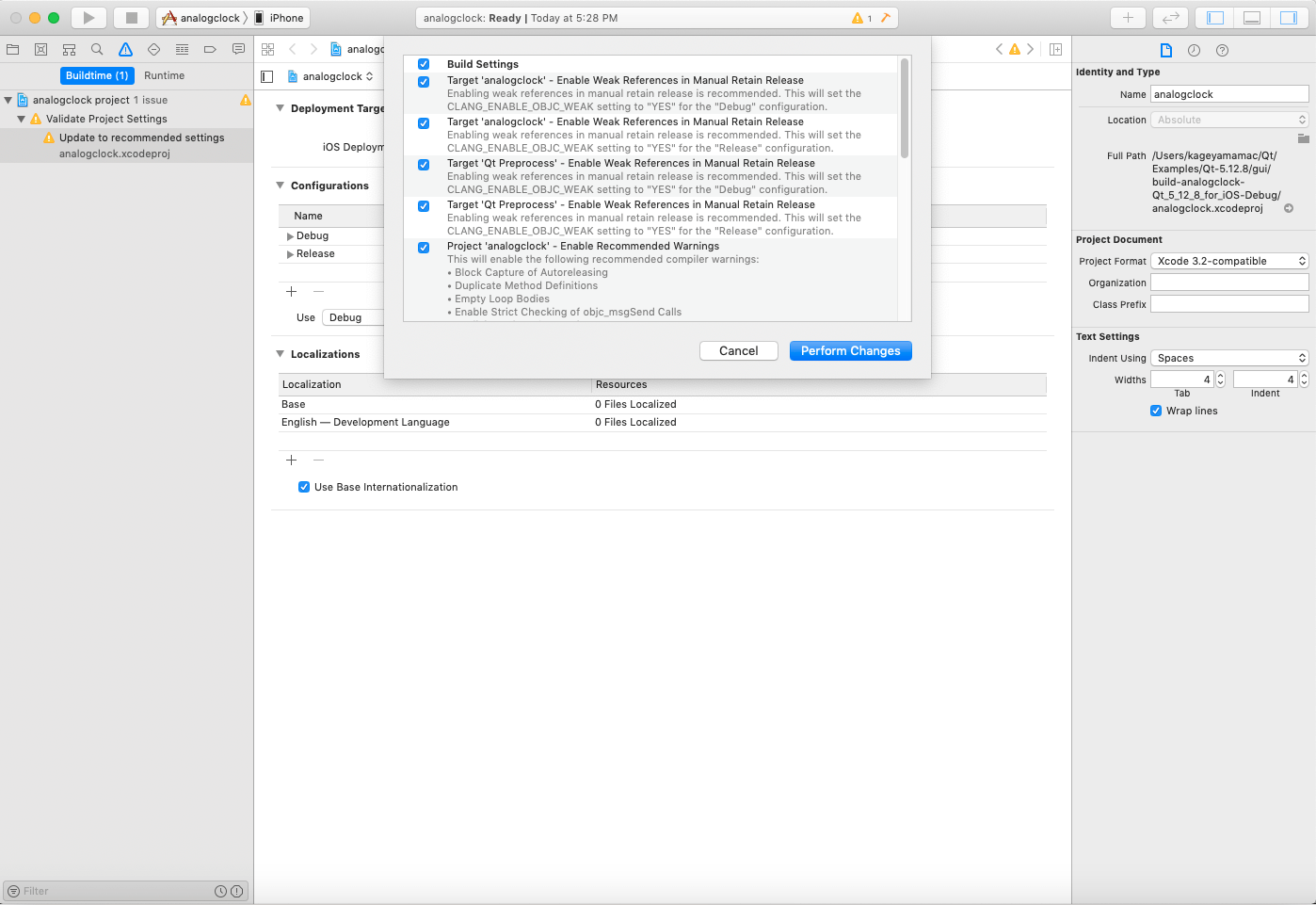Stop the running task with the Stop button
The height and width of the screenshot is (905, 1316).
pyautogui.click(x=132, y=18)
